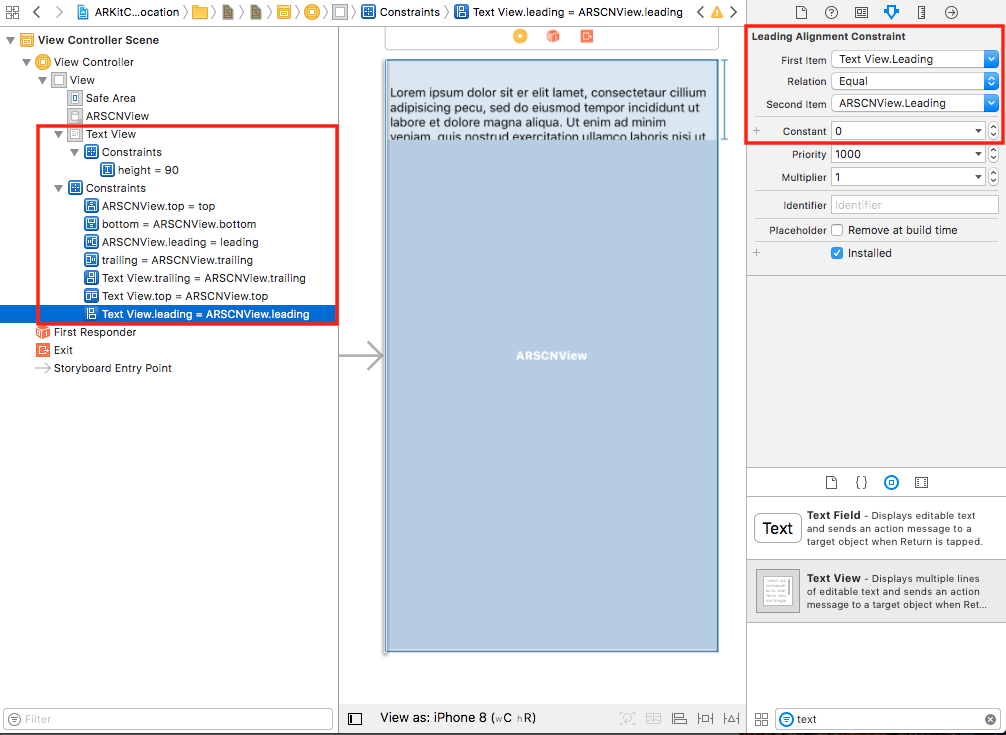Collapse the View's Constraints disclosure triangle

(58, 188)
